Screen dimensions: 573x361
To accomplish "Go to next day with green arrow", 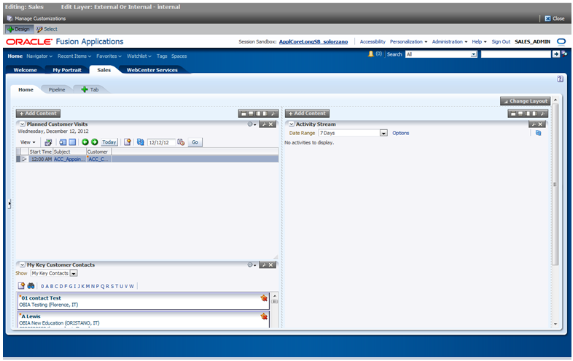I will pos(94,142).
